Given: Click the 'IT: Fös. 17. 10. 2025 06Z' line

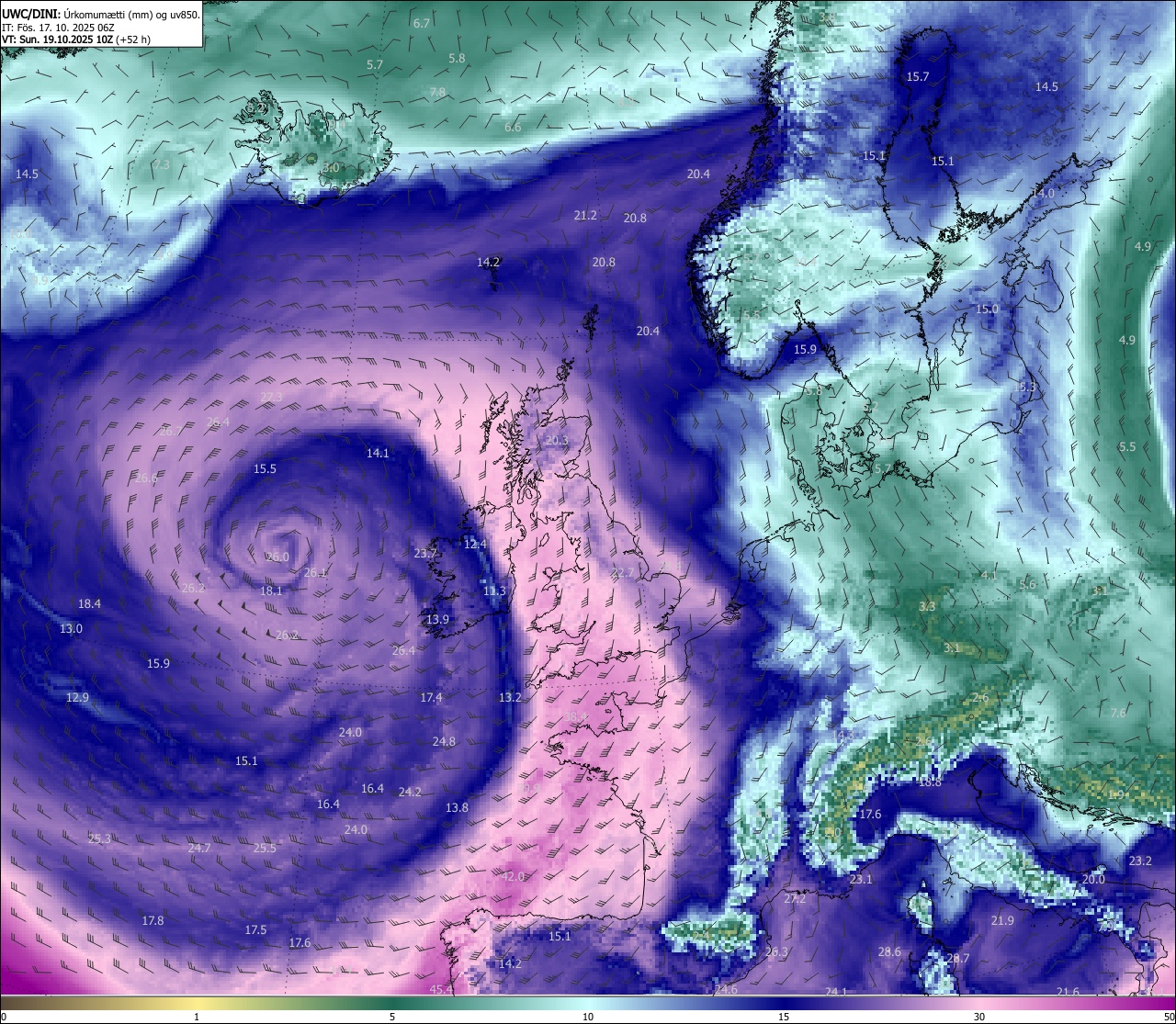Looking at the screenshot, I should point(58,28).
